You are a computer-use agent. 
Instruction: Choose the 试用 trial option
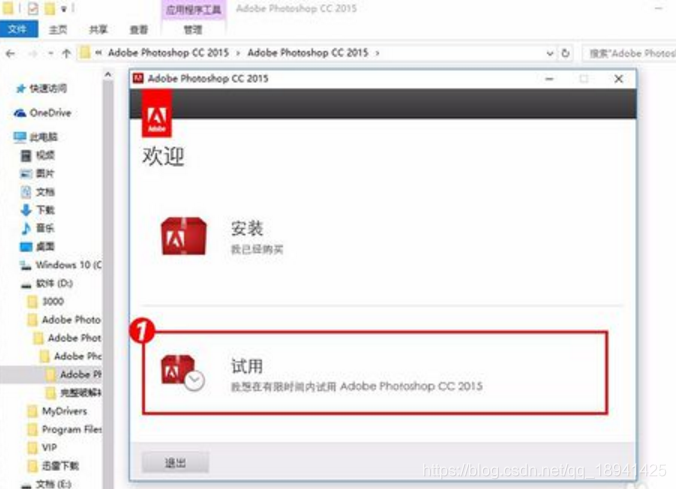375,373
